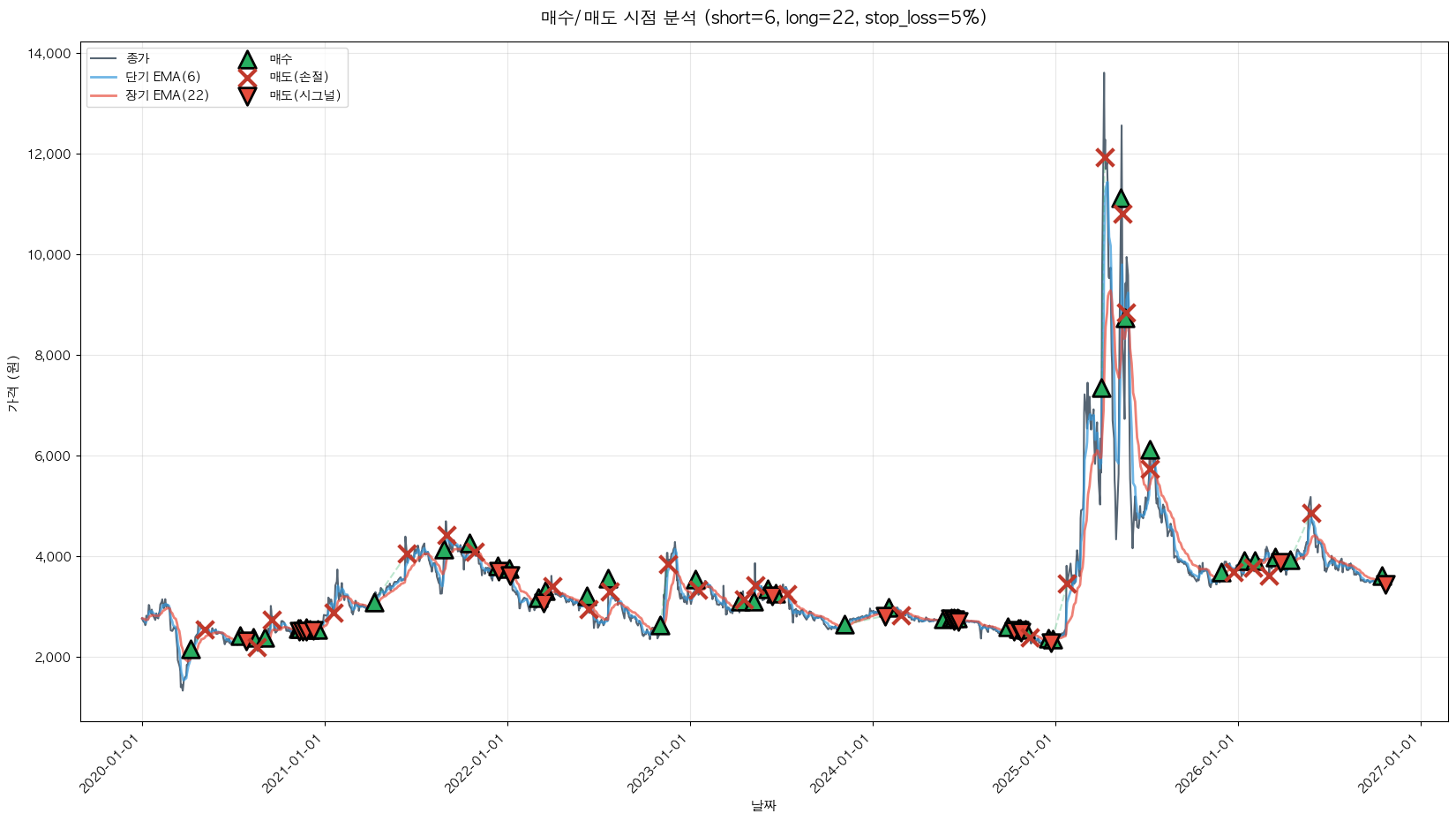Click the 14,000 y-axis tick label

(49, 54)
